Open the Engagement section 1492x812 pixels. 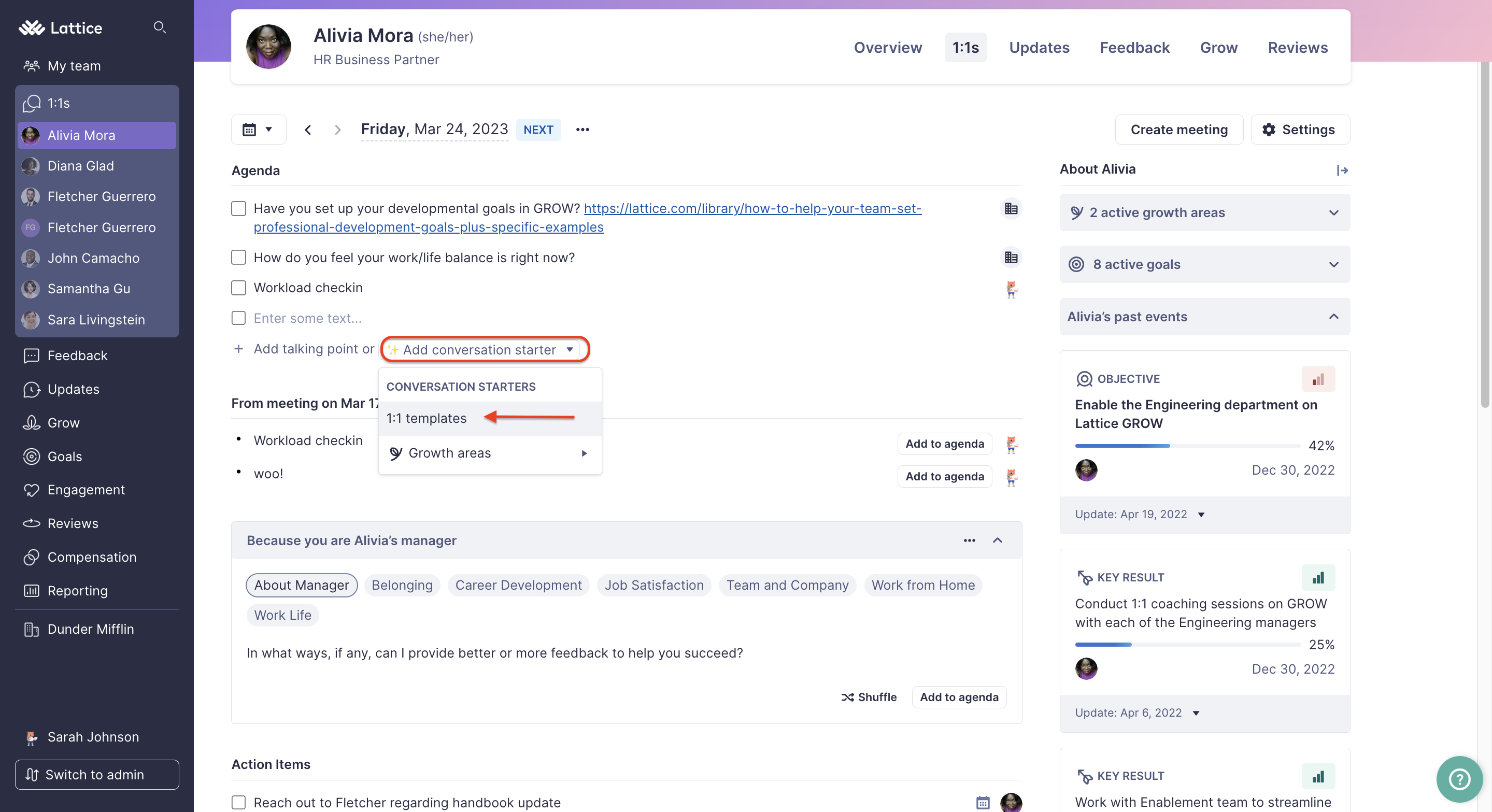(x=86, y=490)
